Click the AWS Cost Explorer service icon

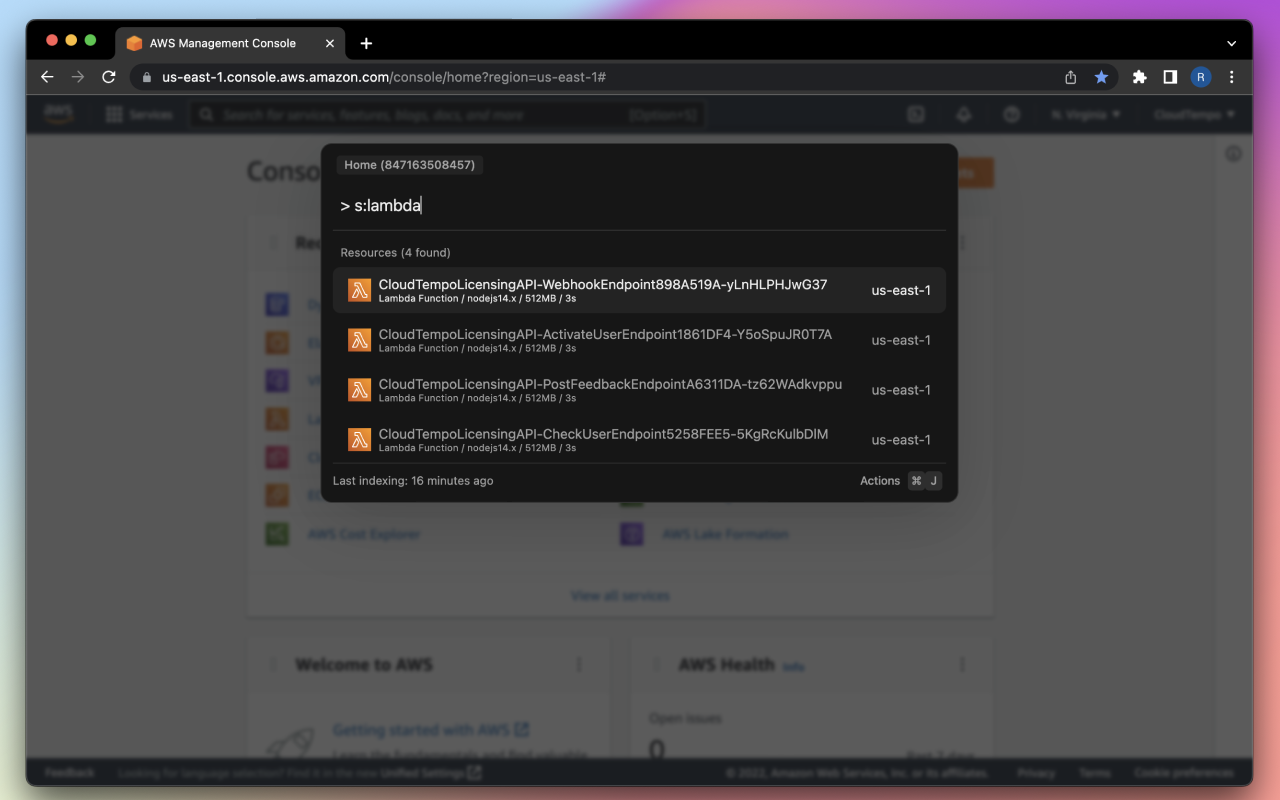[277, 534]
